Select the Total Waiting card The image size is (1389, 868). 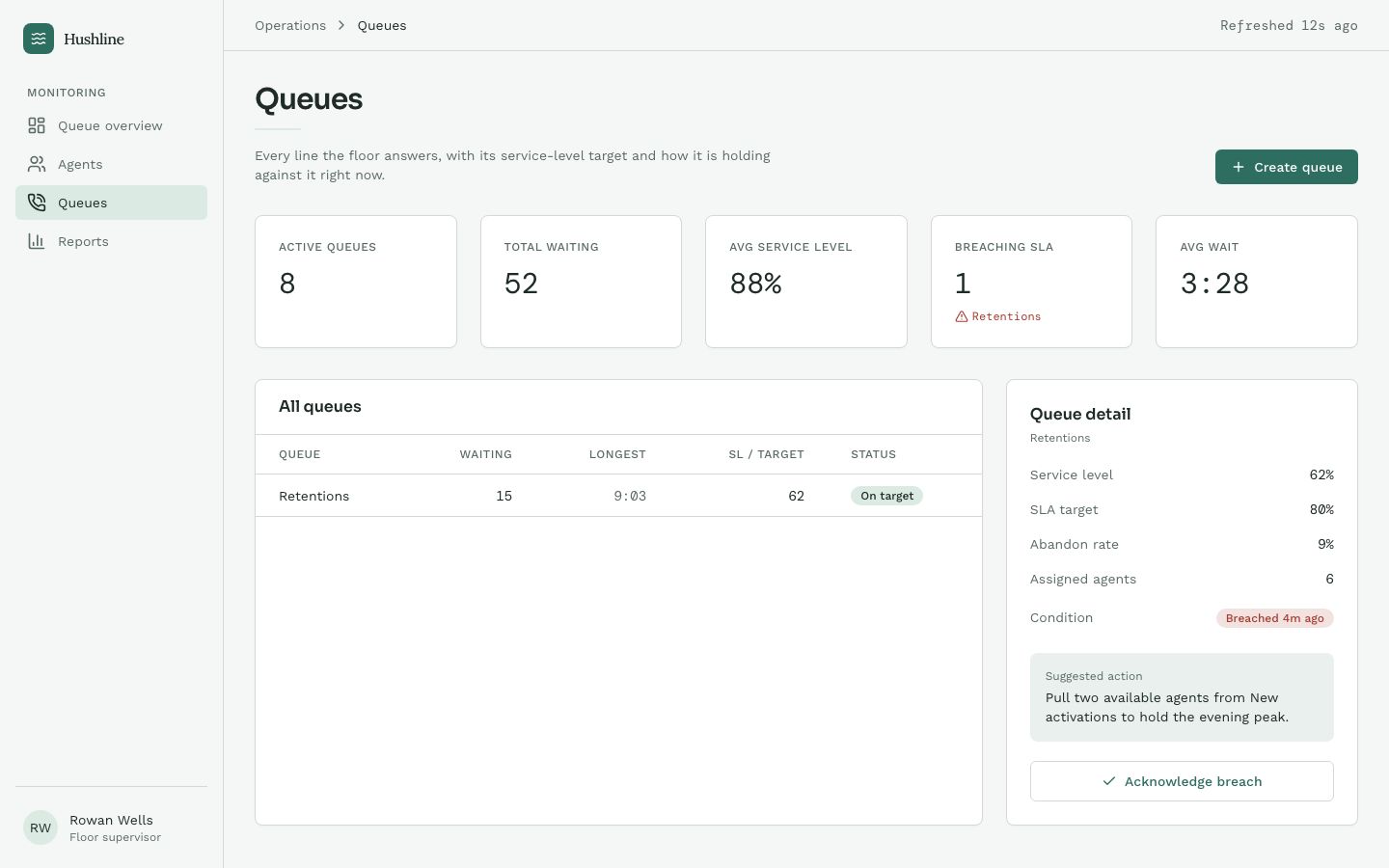point(581,282)
